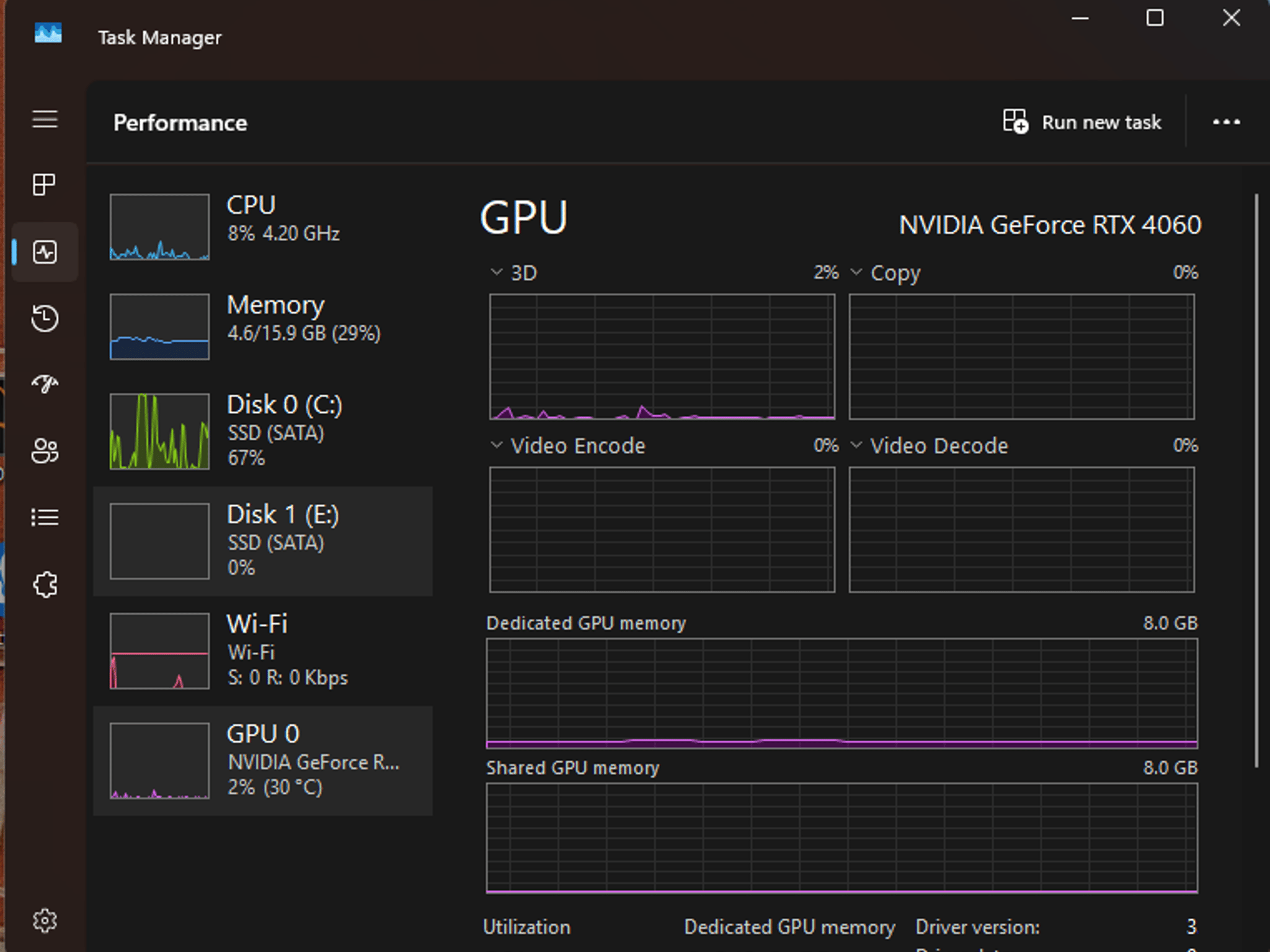Open the Services puzzle-piece icon
This screenshot has height=952, width=1270.
click(x=45, y=584)
